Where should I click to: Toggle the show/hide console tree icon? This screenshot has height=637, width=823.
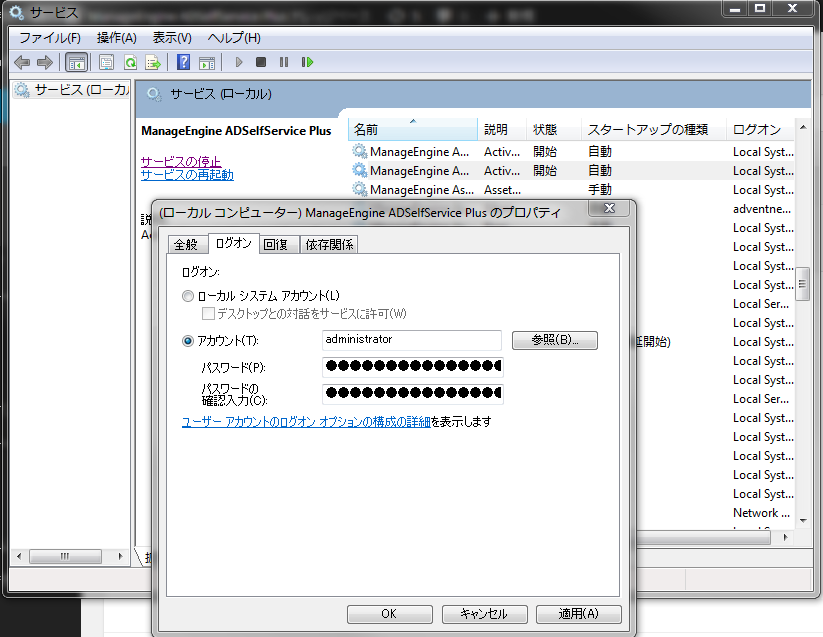tap(77, 62)
